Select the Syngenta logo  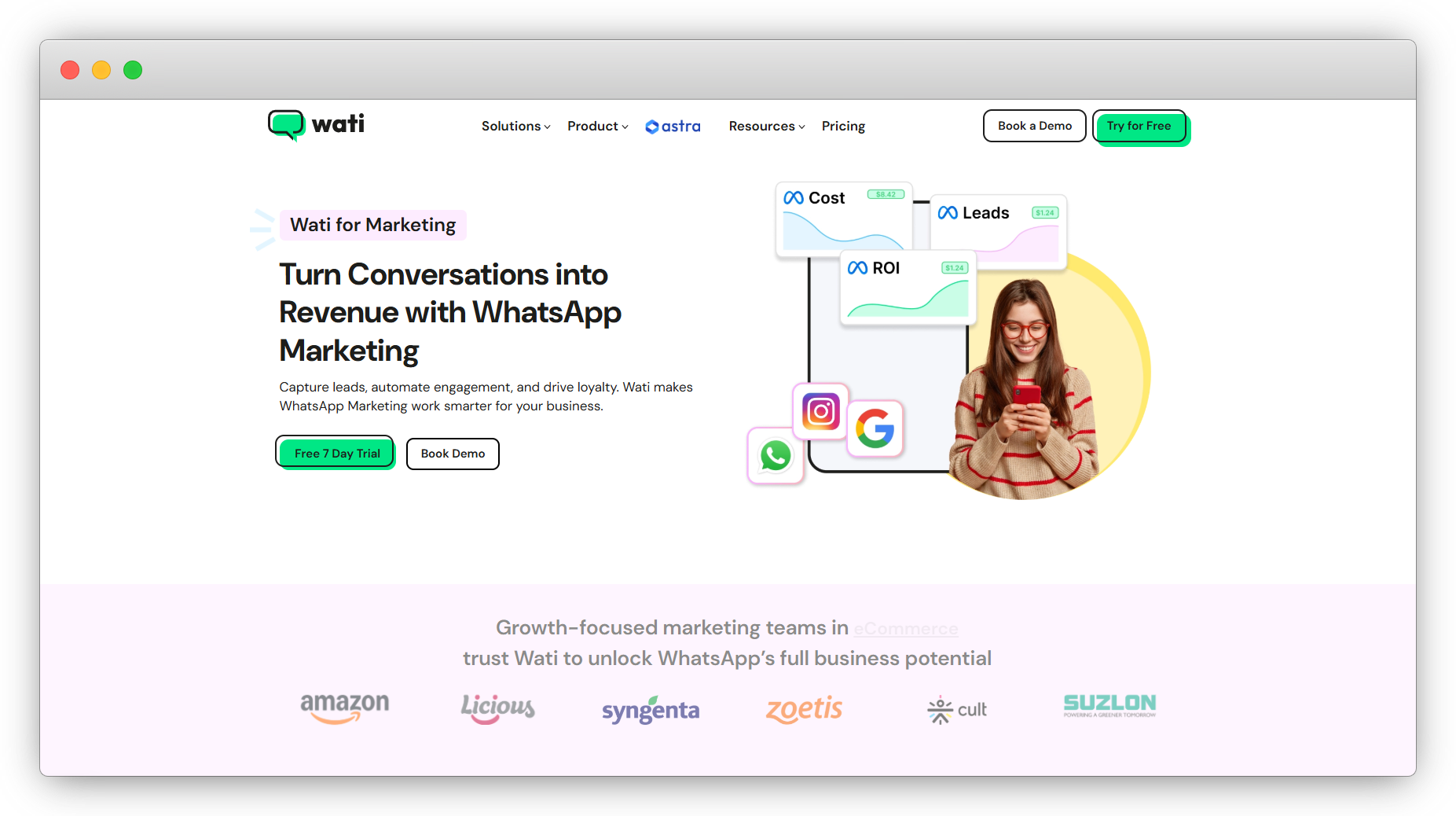(651, 710)
